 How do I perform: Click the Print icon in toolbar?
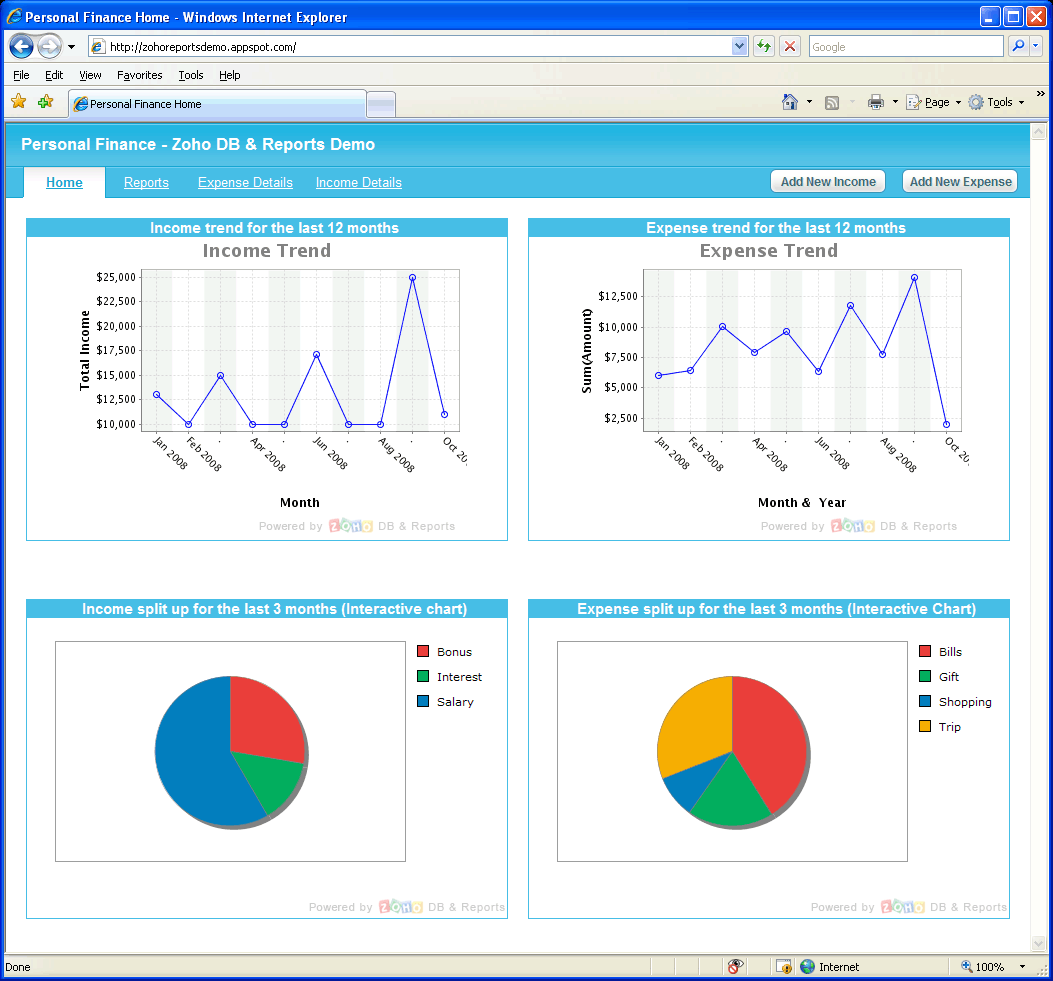(x=876, y=102)
